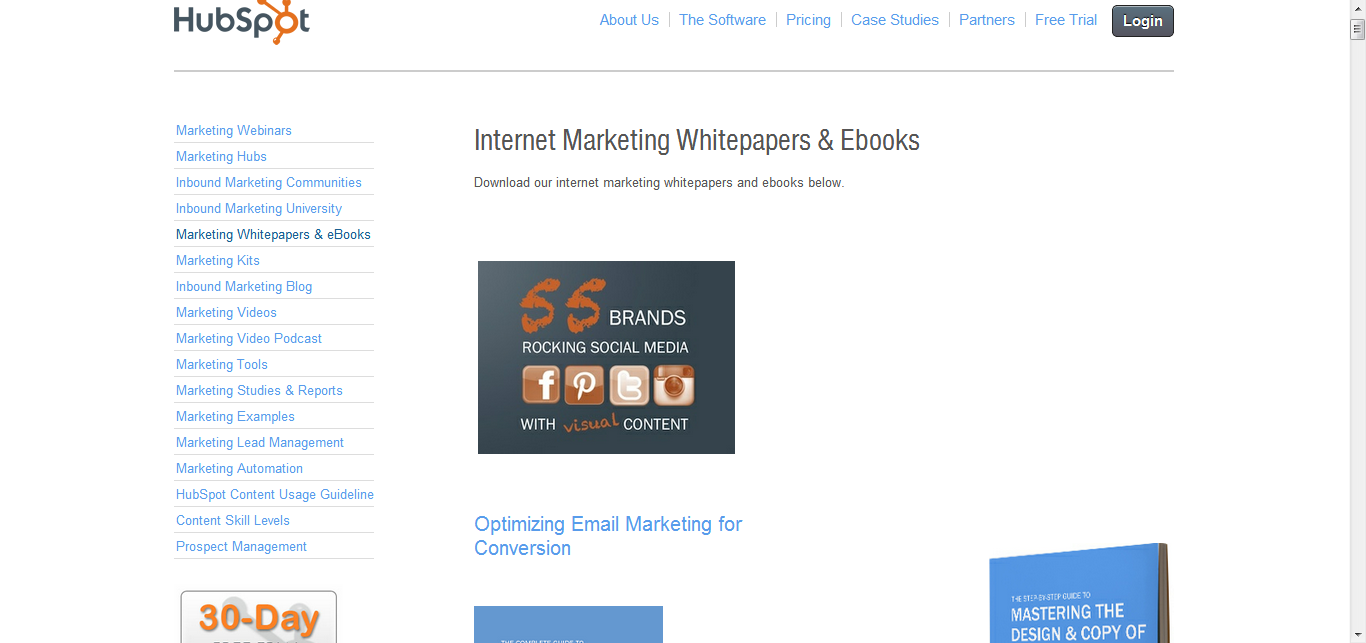Click the Pinterest icon in the banner

click(585, 385)
